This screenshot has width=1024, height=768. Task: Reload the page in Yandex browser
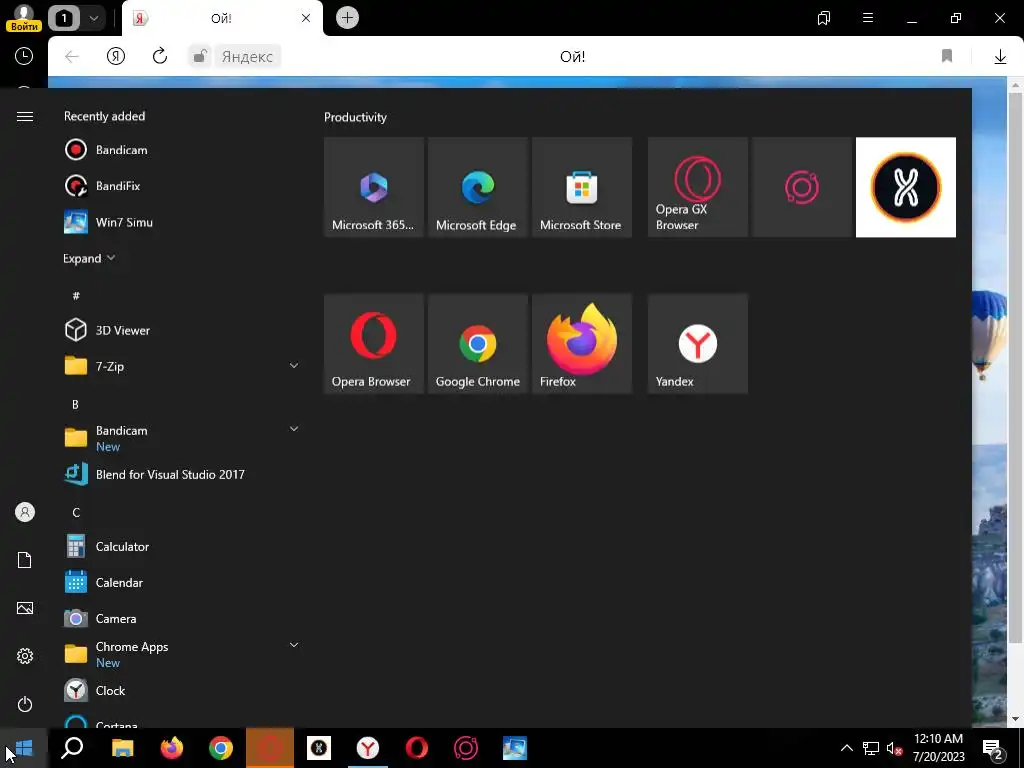pyautogui.click(x=159, y=56)
